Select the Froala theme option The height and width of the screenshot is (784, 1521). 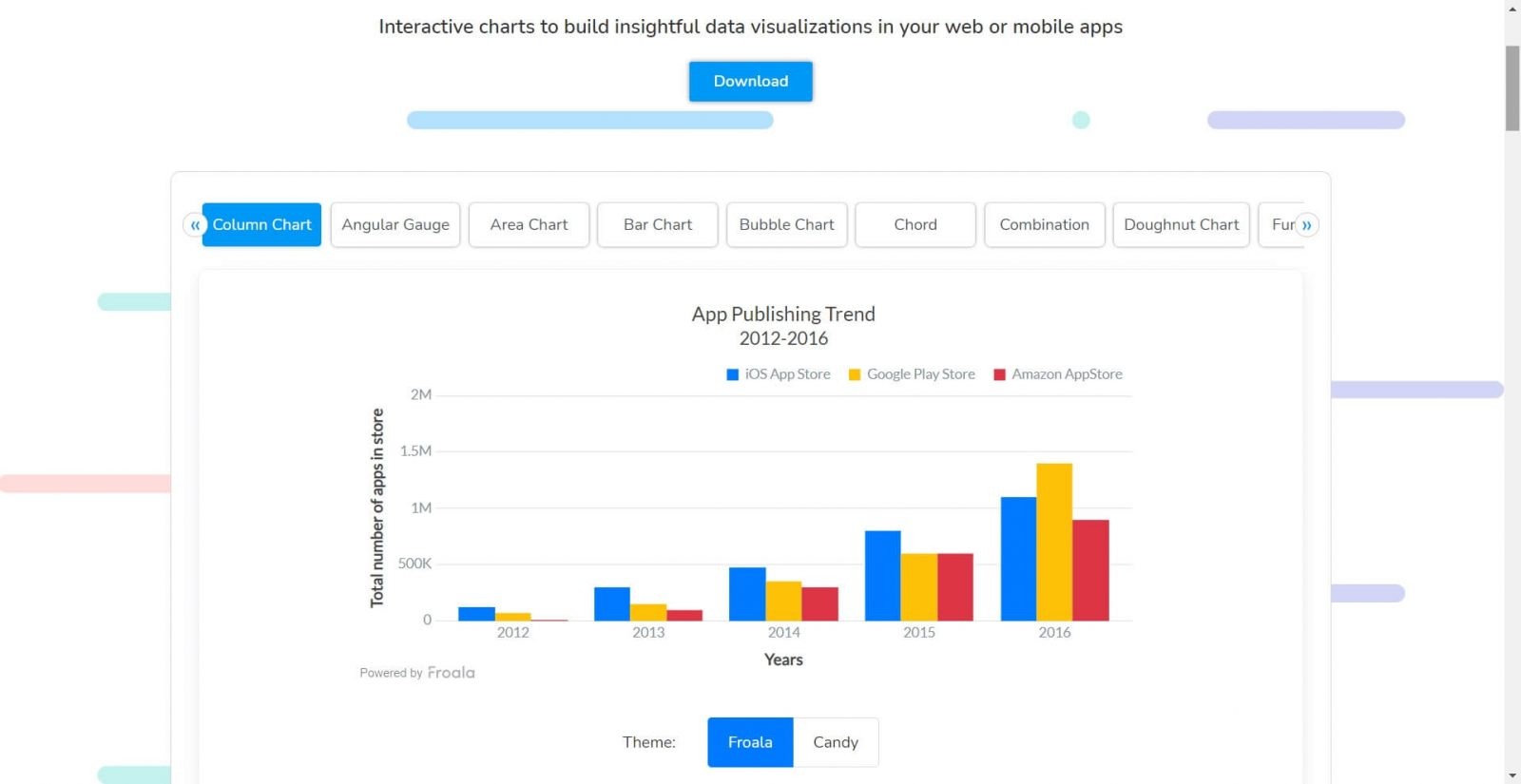(x=750, y=742)
